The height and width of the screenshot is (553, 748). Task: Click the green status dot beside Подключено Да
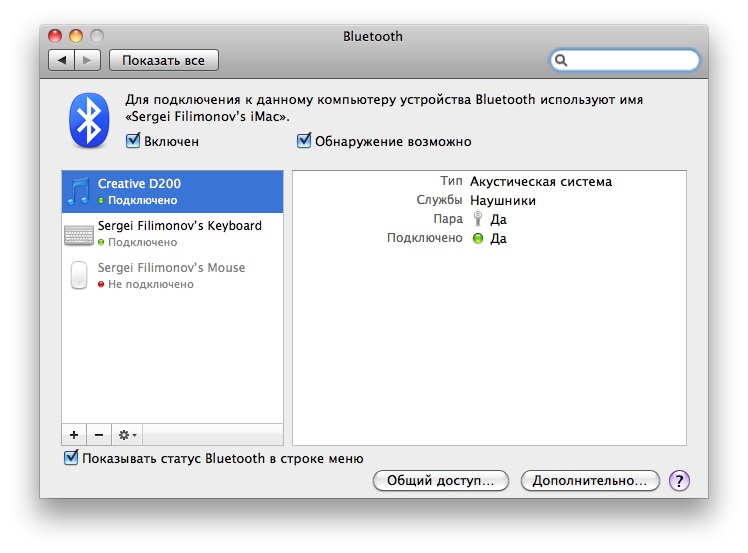tap(478, 238)
